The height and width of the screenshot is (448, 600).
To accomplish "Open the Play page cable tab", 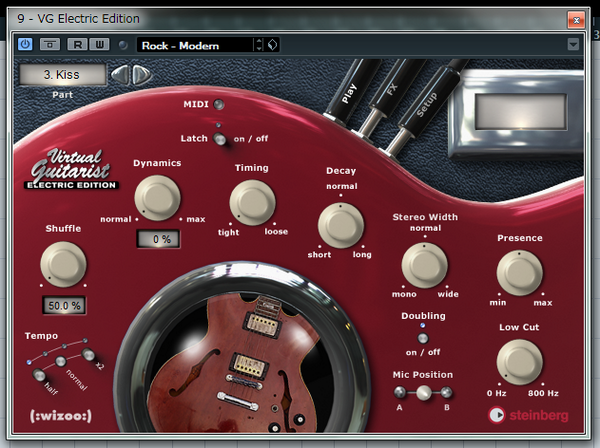I will 350,92.
